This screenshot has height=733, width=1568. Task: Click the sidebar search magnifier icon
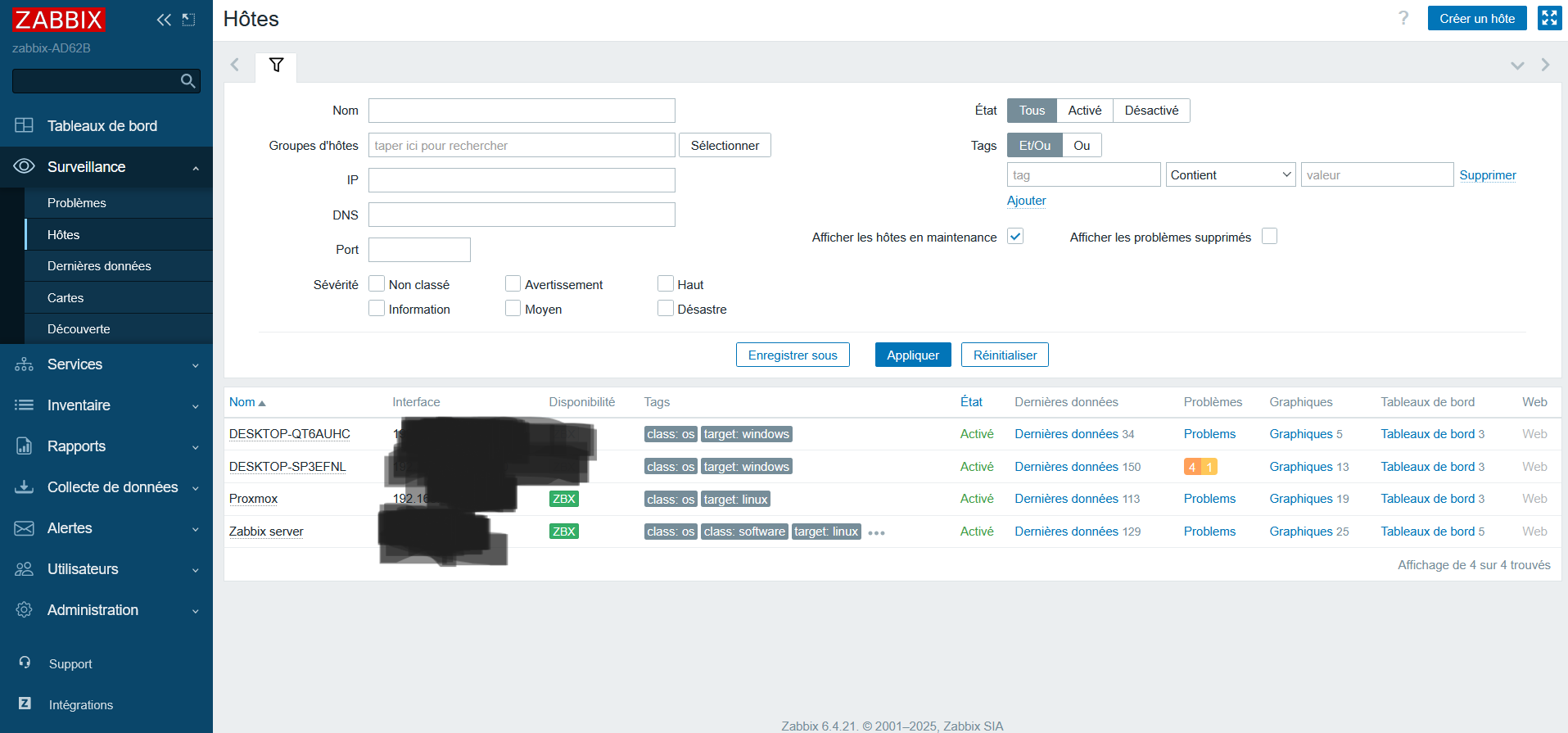pos(188,81)
